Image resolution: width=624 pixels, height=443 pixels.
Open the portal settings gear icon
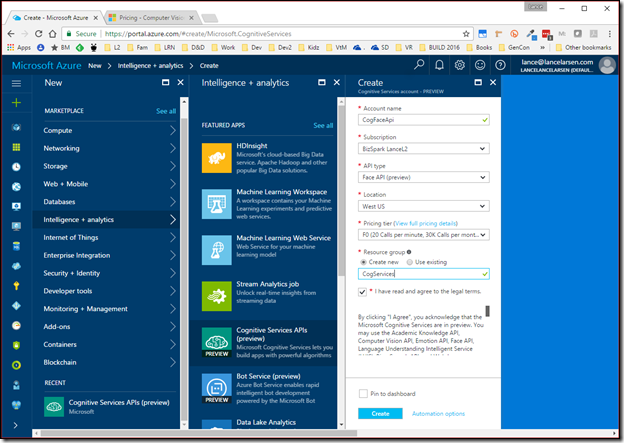pyautogui.click(x=460, y=64)
